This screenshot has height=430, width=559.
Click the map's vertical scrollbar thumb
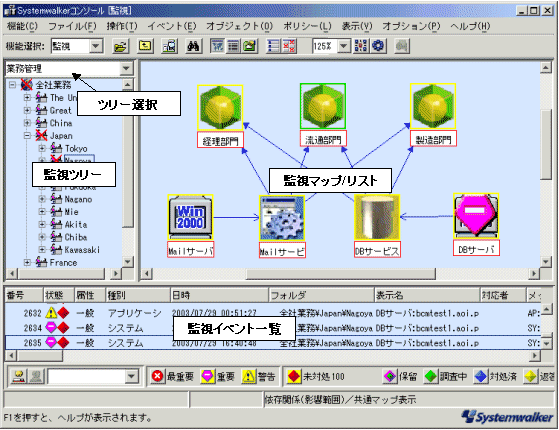(x=546, y=144)
